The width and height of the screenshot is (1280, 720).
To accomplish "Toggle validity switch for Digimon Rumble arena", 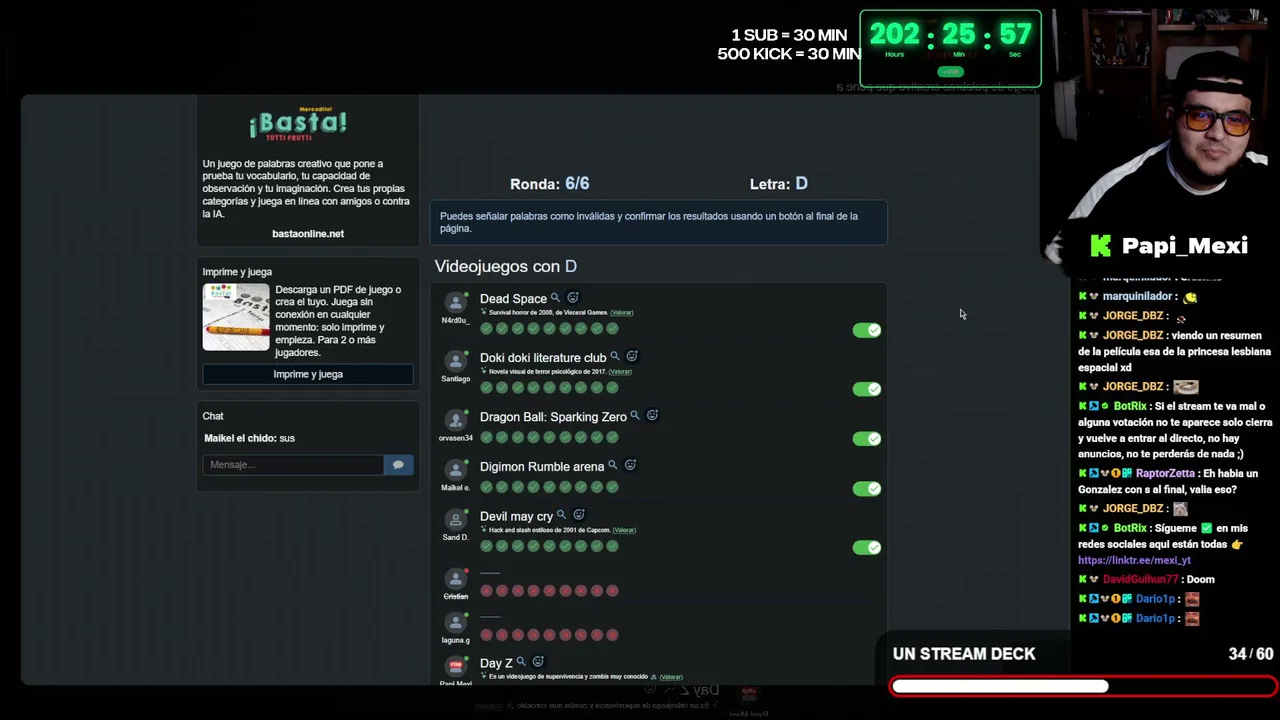I will tap(867, 489).
